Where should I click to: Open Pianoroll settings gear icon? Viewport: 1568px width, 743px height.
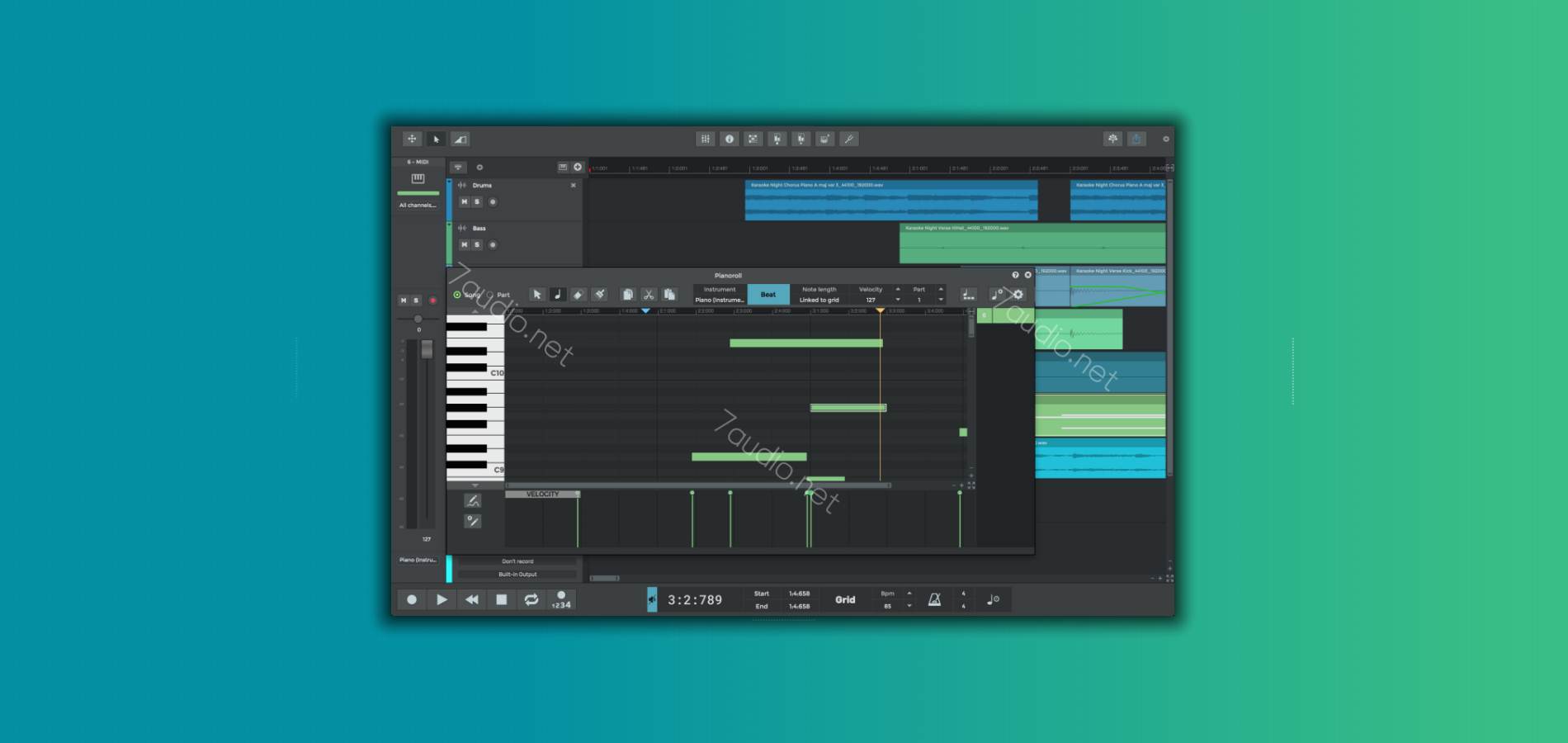pos(1018,295)
